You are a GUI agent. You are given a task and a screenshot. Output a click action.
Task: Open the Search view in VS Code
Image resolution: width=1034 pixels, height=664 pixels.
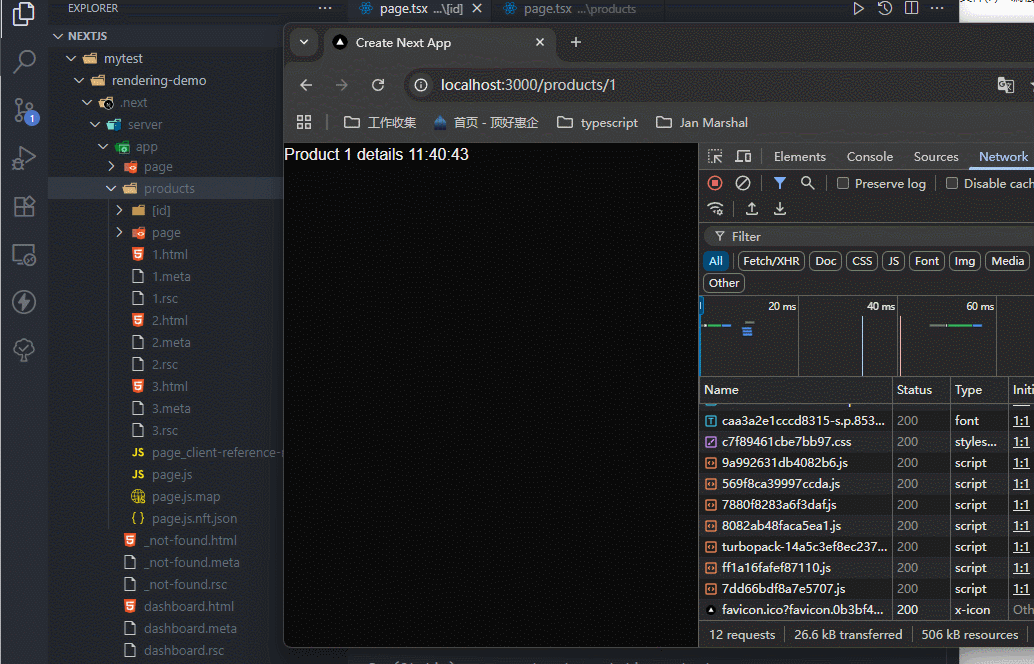pos(24,62)
